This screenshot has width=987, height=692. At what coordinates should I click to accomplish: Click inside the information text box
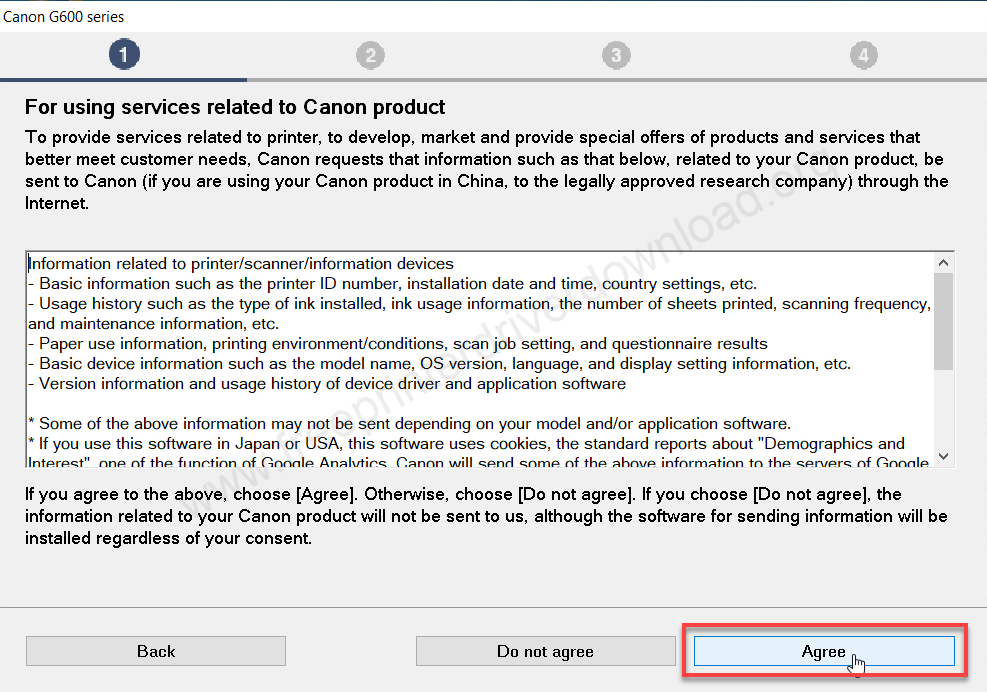[480, 360]
